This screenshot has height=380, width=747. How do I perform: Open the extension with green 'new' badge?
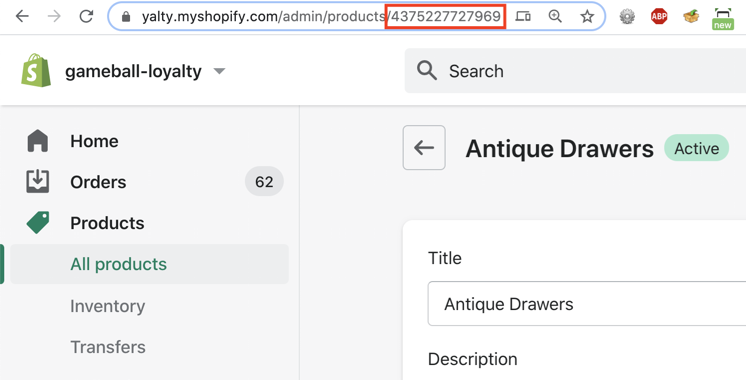(723, 19)
